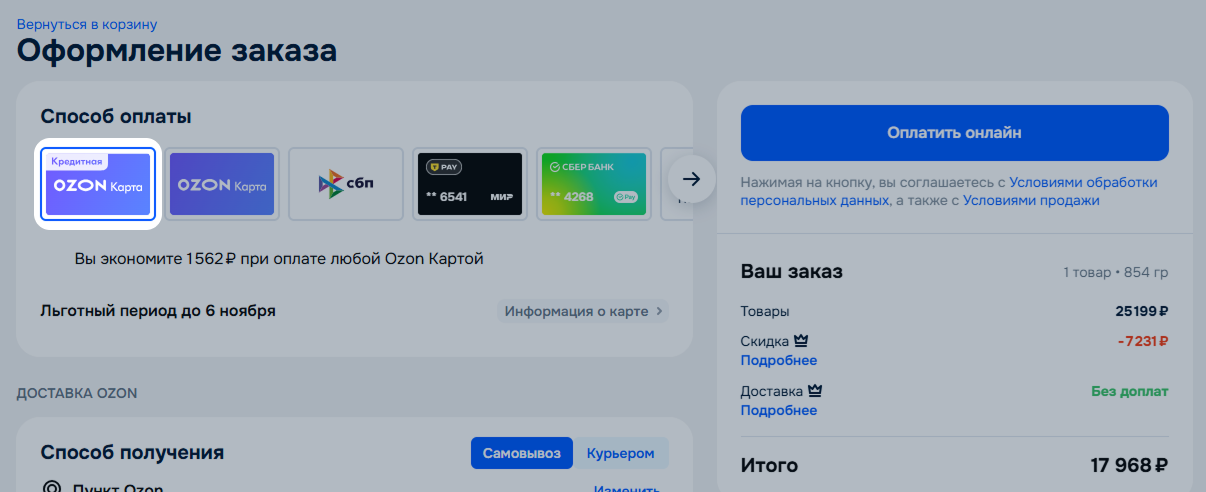Click the Без доплат delivery value
The height and width of the screenshot is (492, 1206).
click(1130, 391)
